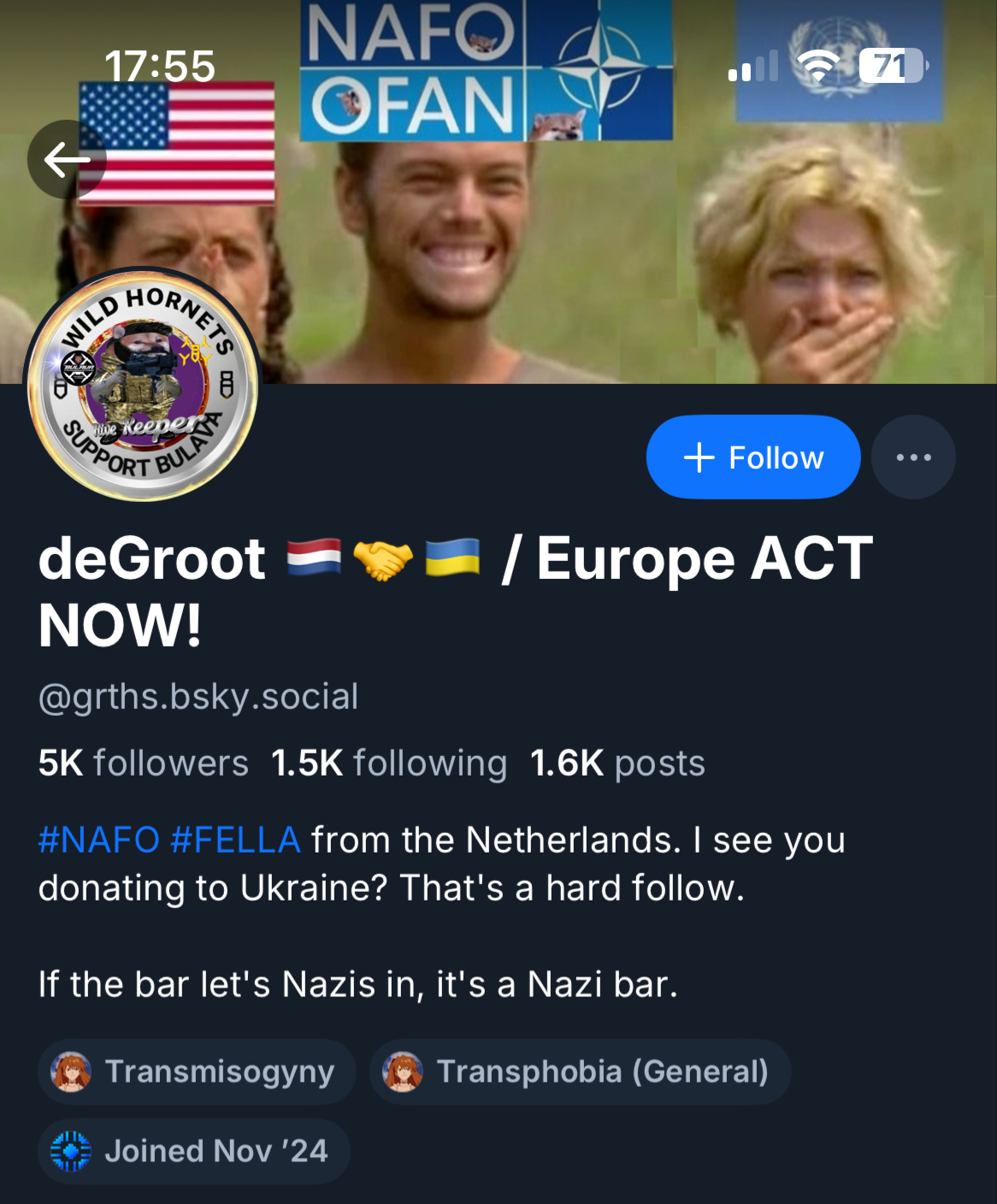Viewport: 997px width, 1204px height.
Task: Open the Transphobia (General) label badge
Action: [580, 1071]
